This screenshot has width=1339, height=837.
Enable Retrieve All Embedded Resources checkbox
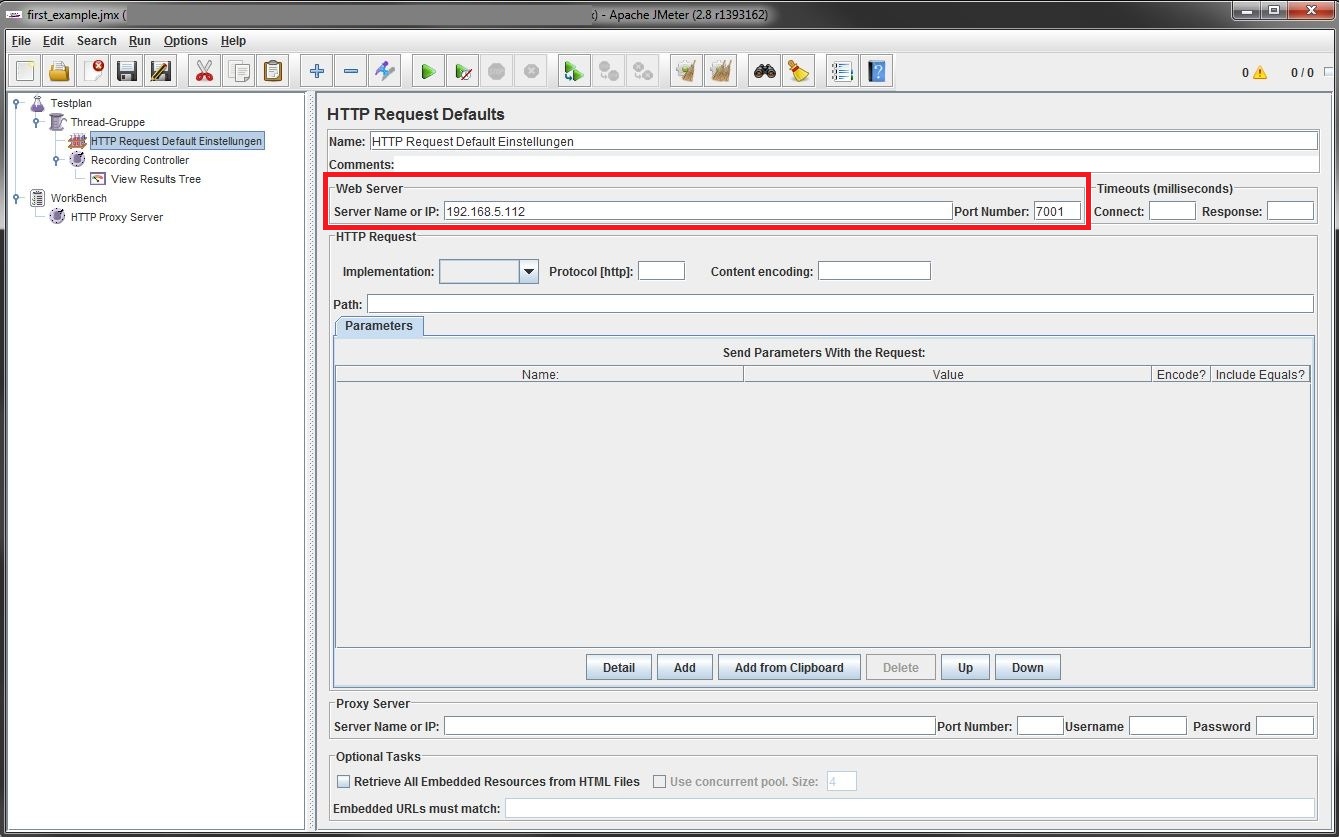pyautogui.click(x=344, y=782)
